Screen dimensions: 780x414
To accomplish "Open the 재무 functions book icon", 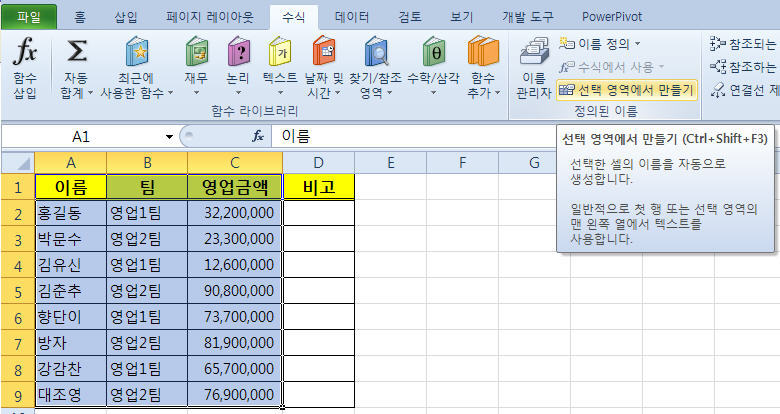I will 196,52.
